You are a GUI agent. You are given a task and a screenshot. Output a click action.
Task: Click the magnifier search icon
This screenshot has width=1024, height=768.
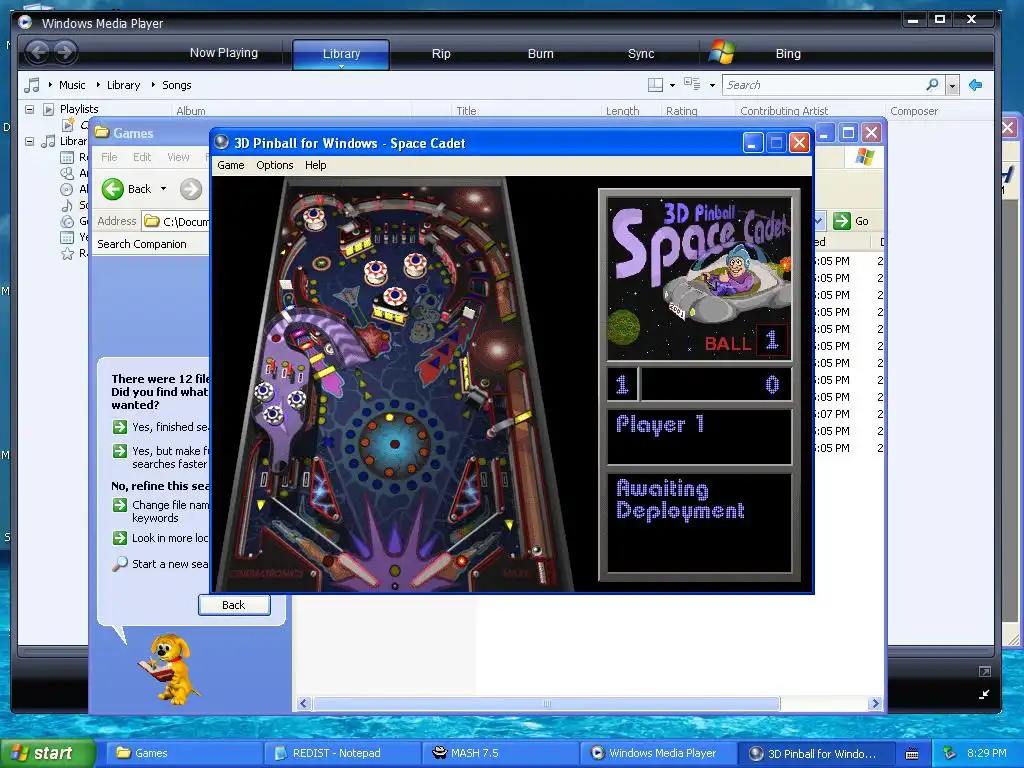(932, 85)
